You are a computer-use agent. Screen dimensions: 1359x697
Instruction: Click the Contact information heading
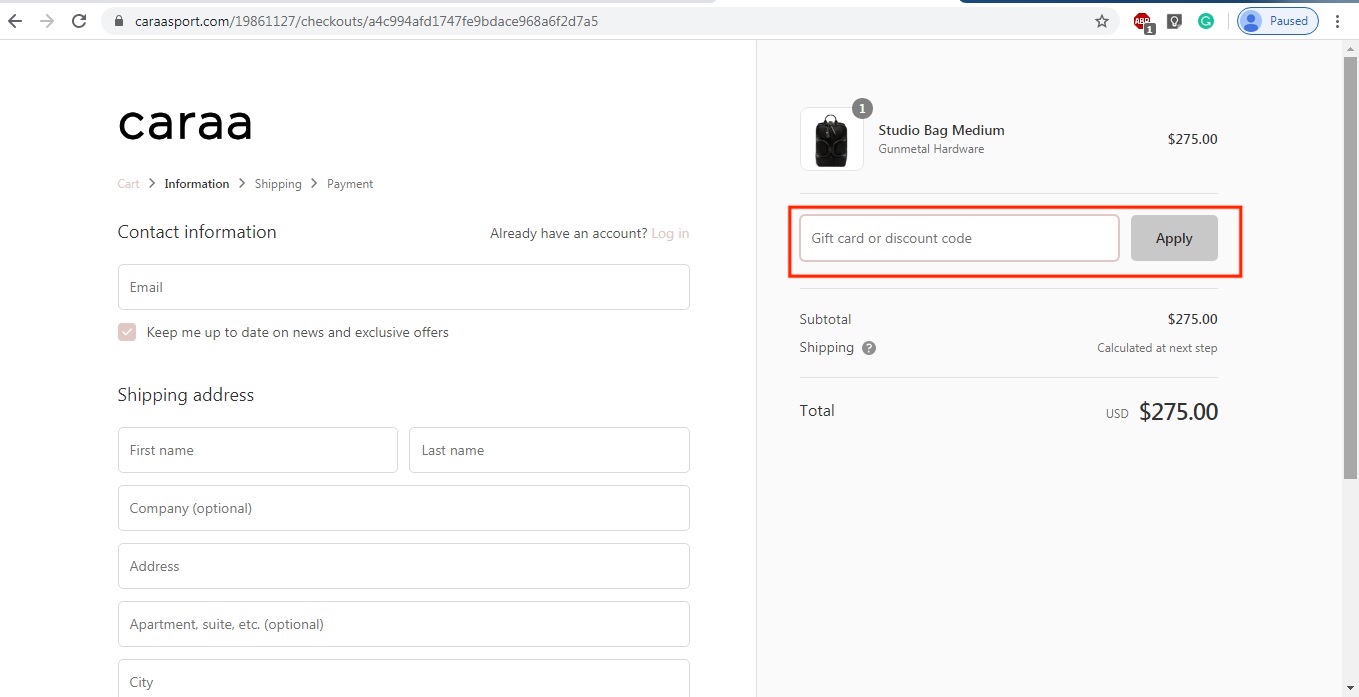197,232
